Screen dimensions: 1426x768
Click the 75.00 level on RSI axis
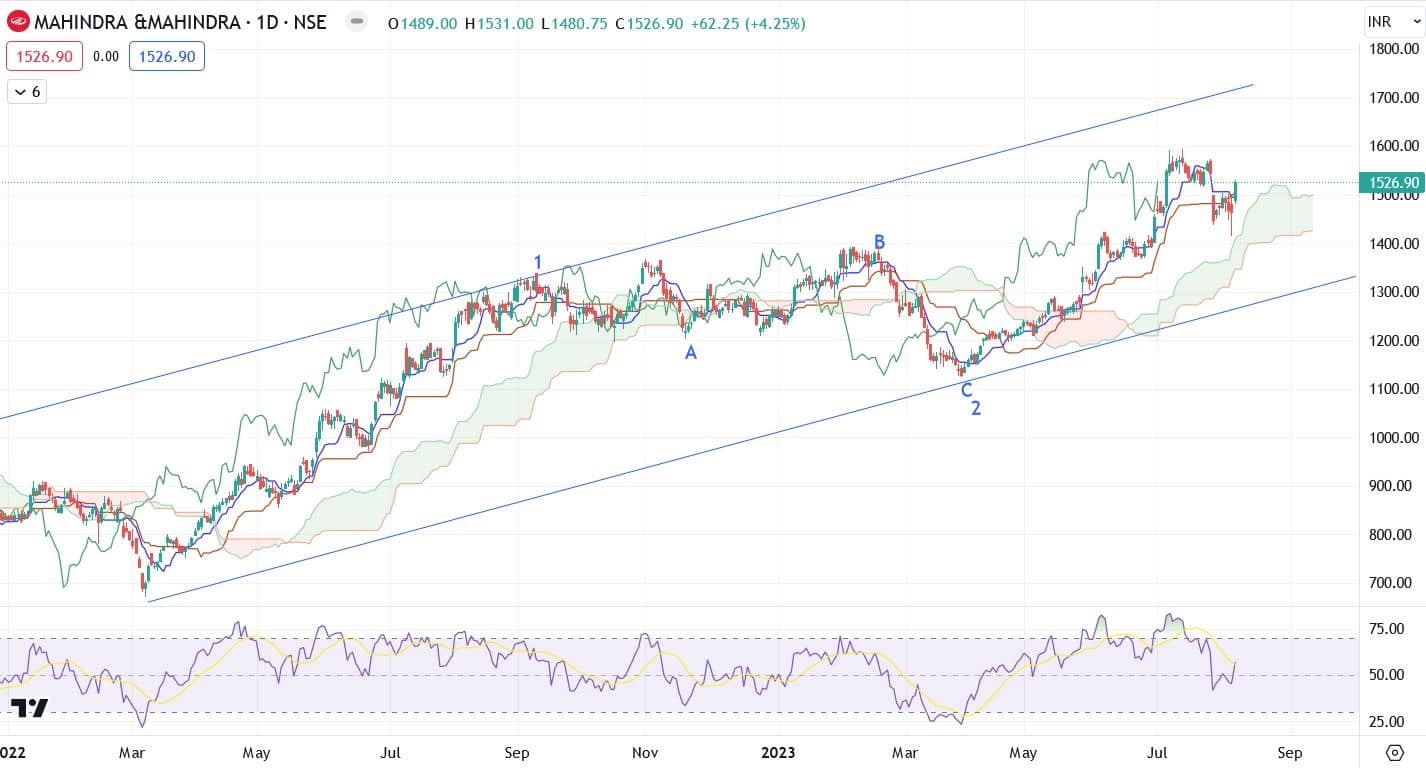tap(1391, 629)
